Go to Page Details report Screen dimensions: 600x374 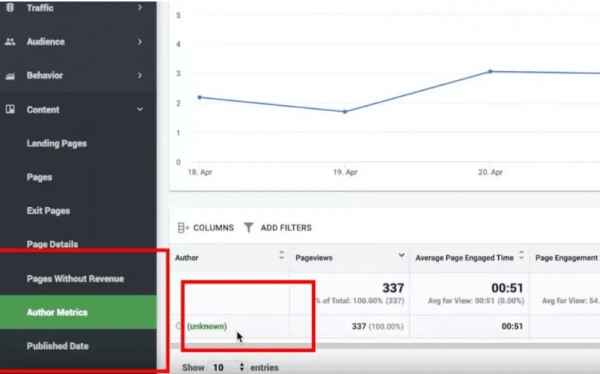(x=52, y=244)
